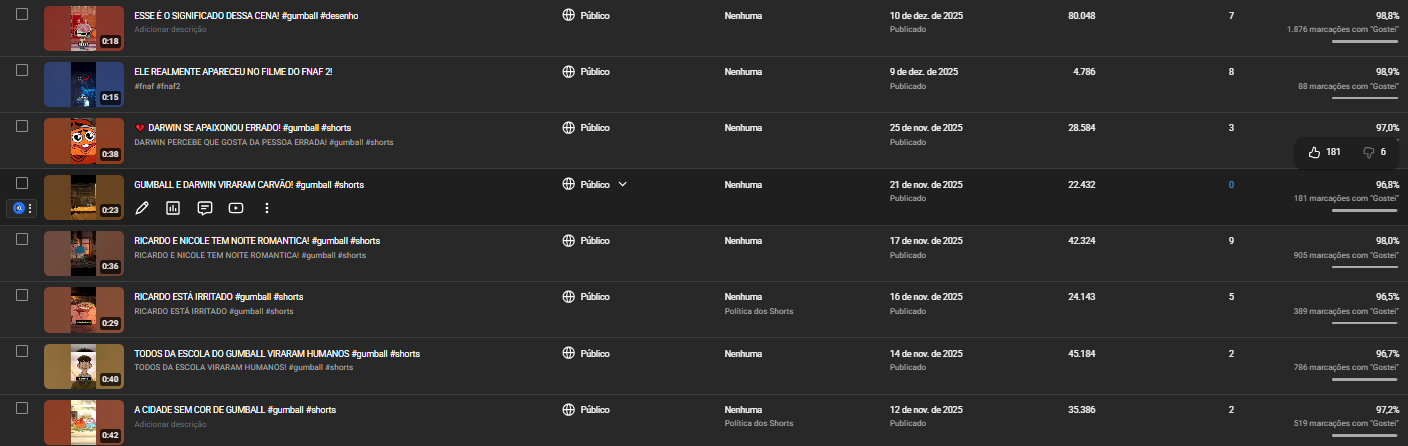
Task: Click the thumbs-up icon showing 181
Action: 1314,152
